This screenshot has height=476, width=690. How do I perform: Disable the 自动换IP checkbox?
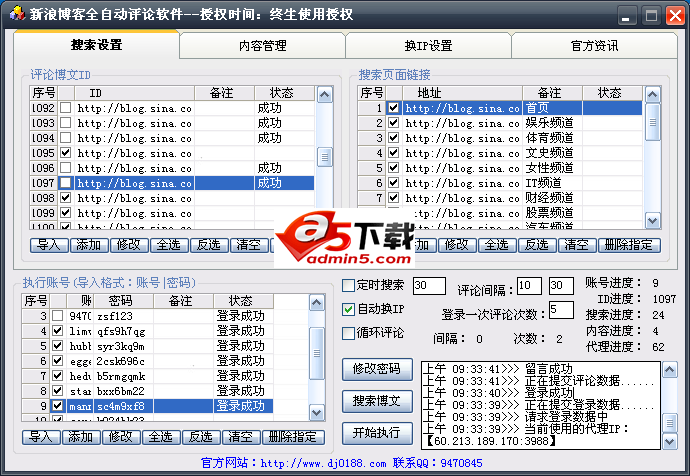point(348,309)
